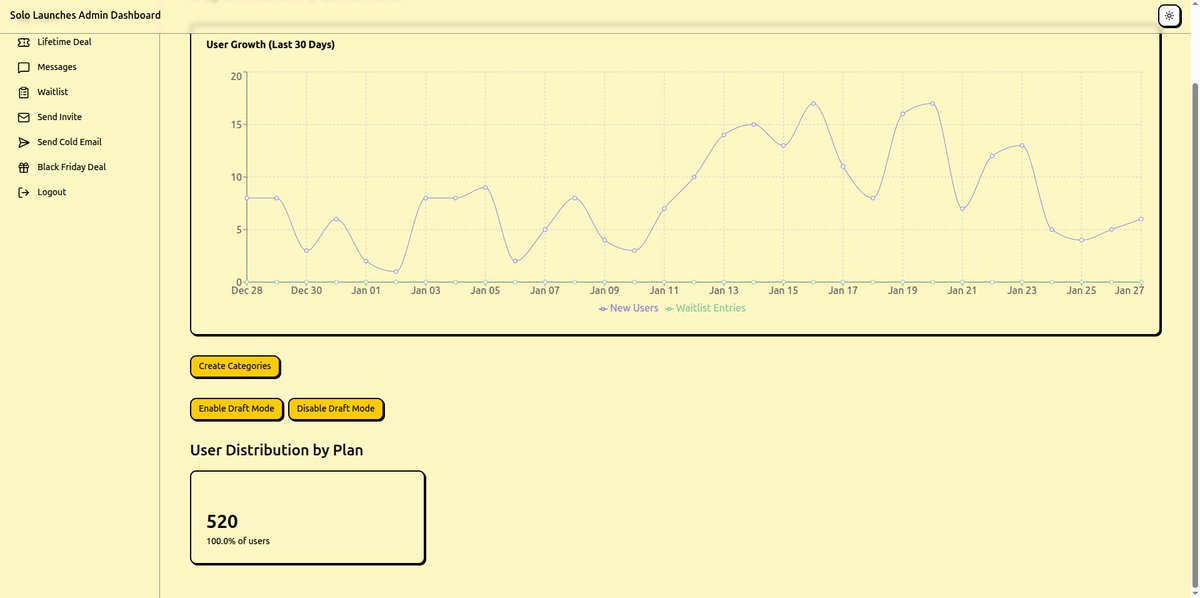
Task: Click the User Growth (Last 30 Days) heading
Action: coord(270,45)
